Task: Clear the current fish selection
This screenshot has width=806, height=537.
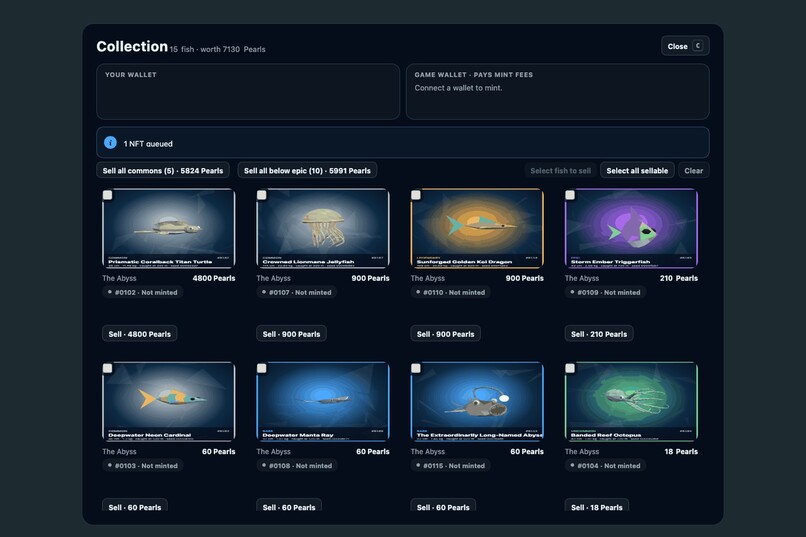Action: tap(693, 171)
